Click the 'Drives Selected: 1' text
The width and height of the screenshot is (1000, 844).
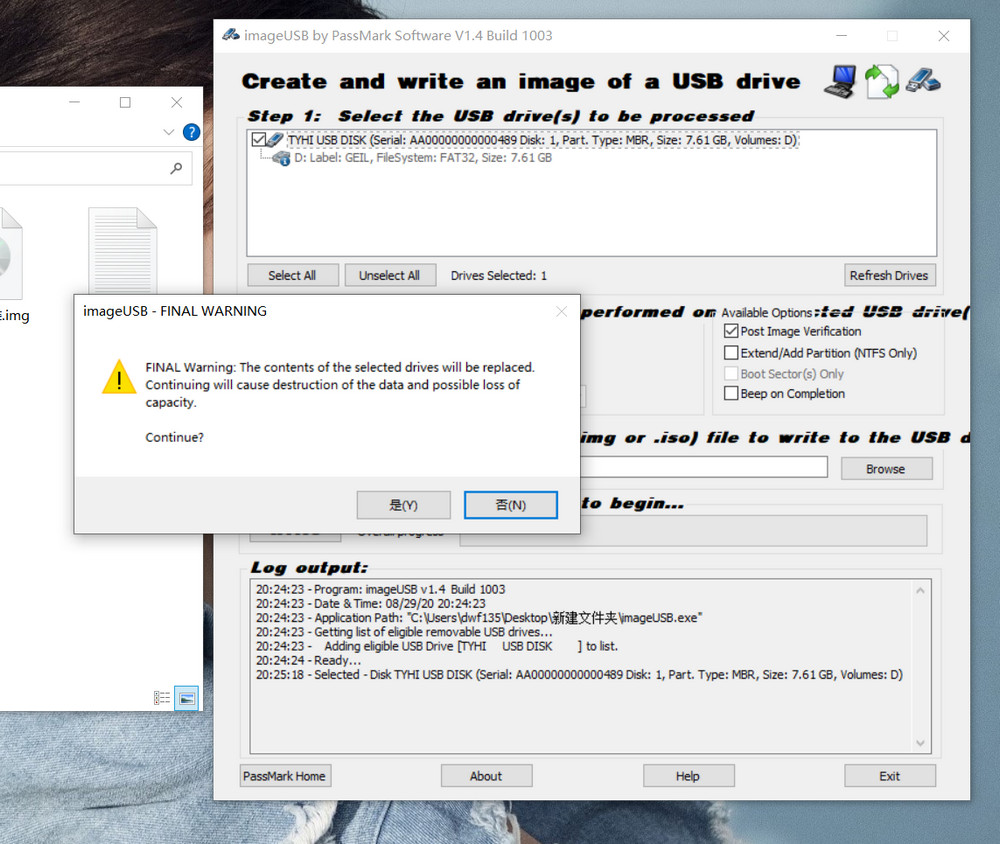pos(499,276)
